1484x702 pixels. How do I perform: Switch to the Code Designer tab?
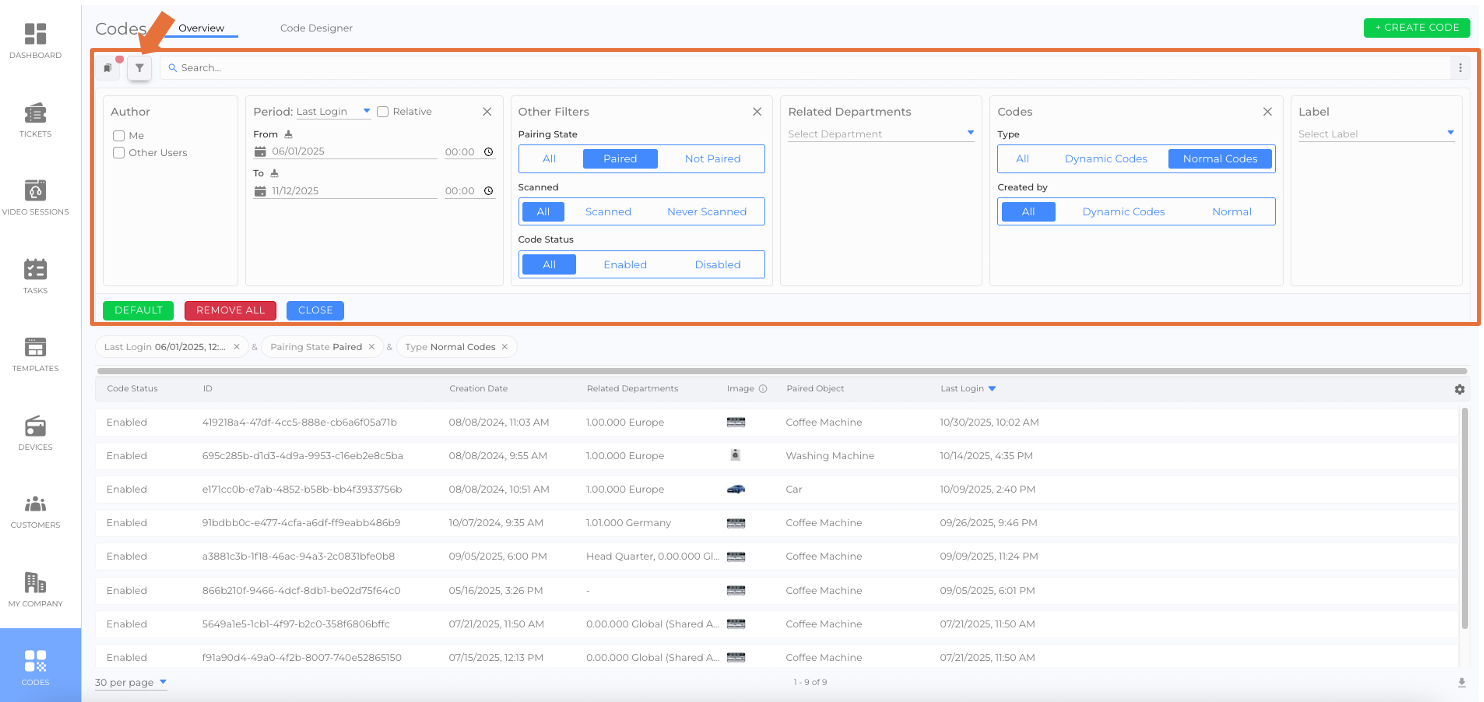click(316, 28)
